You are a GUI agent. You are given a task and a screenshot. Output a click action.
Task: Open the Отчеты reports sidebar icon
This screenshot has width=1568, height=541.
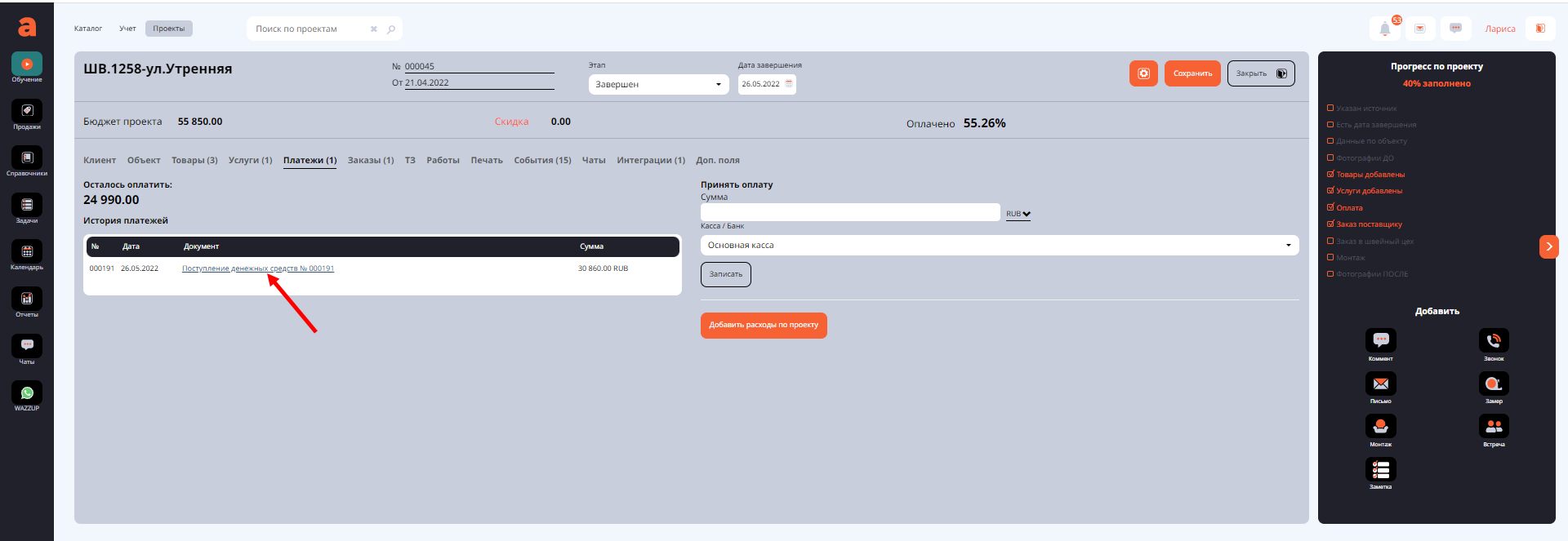point(27,299)
